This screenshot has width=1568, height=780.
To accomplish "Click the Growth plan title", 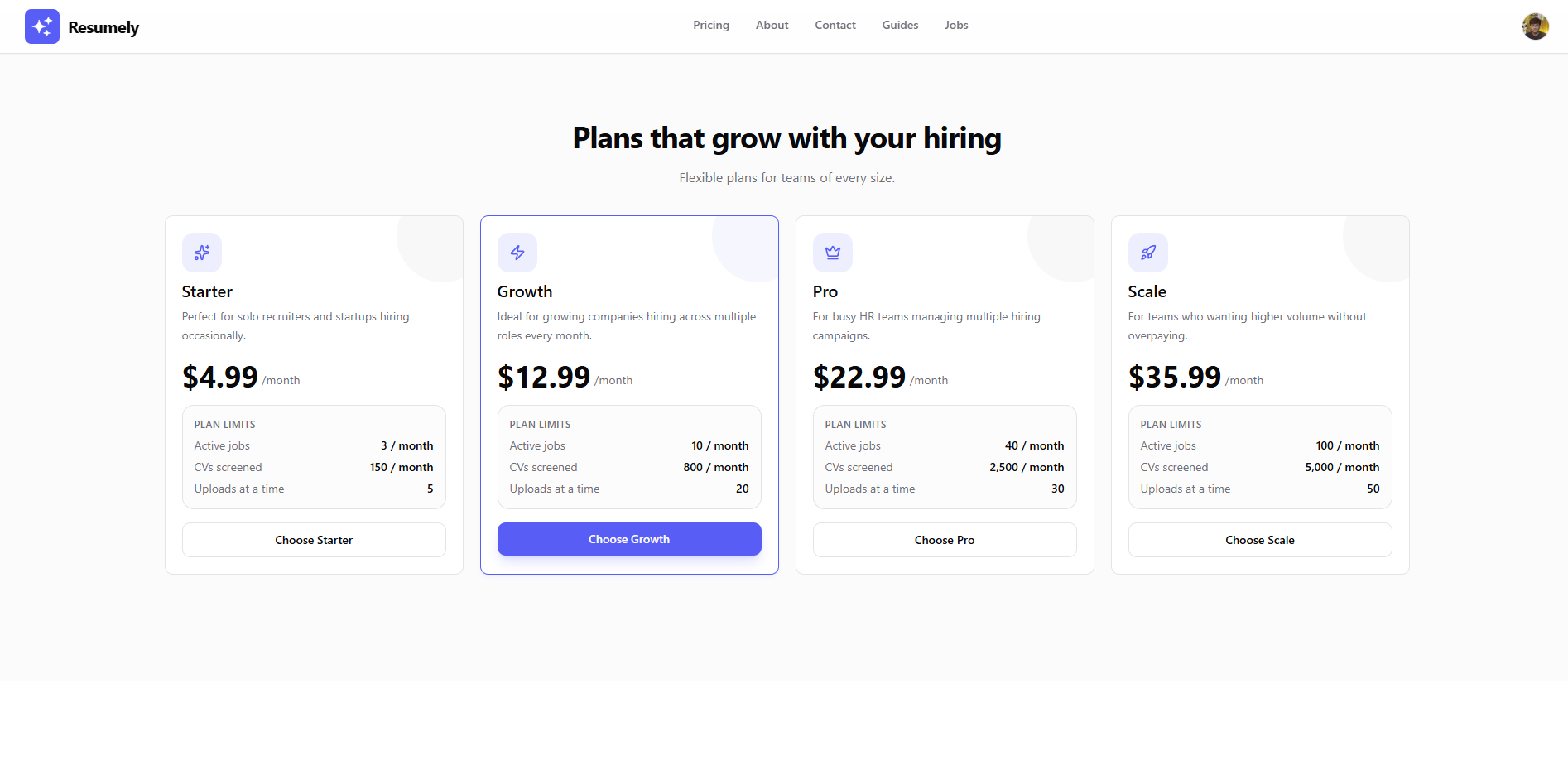I will click(x=525, y=291).
